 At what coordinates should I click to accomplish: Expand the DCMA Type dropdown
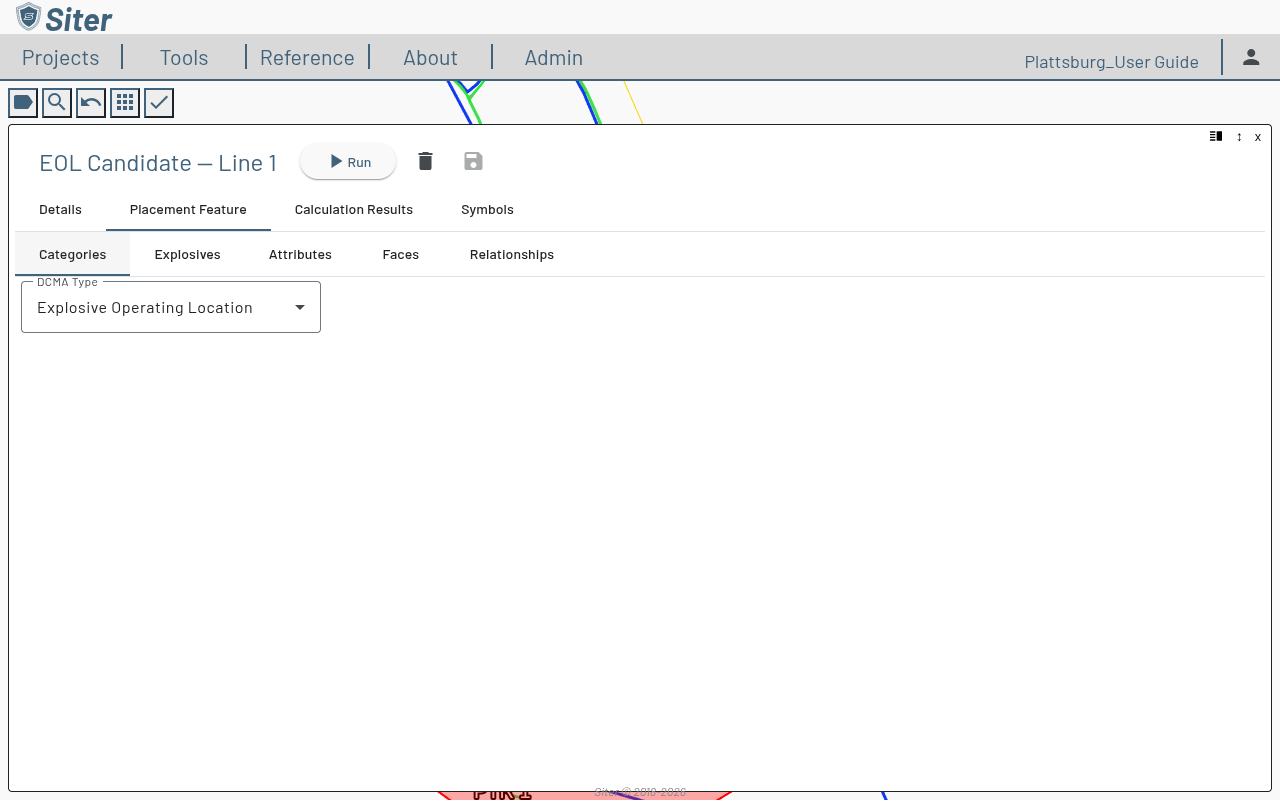(x=171, y=307)
